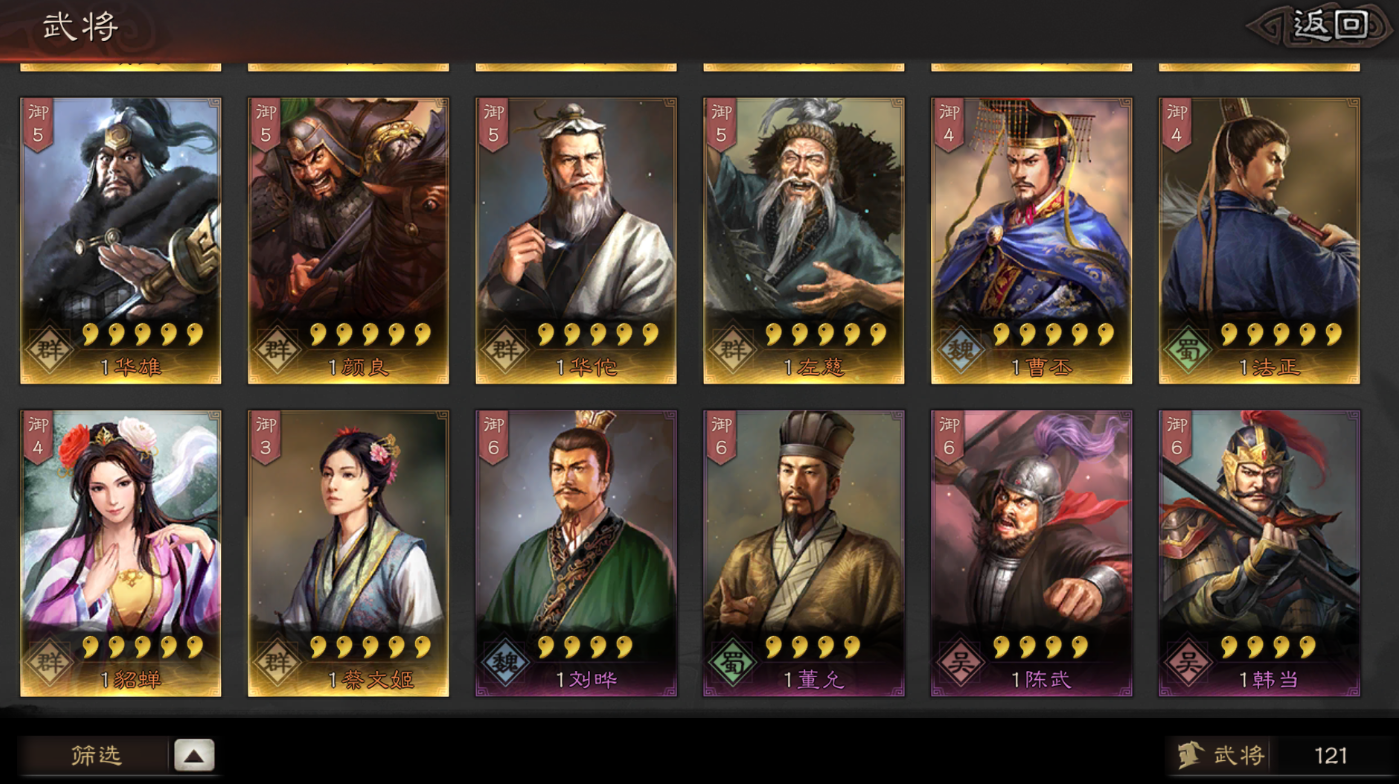This screenshot has height=784, width=1399.
Task: Open the 法正 general card
Action: point(1259,240)
